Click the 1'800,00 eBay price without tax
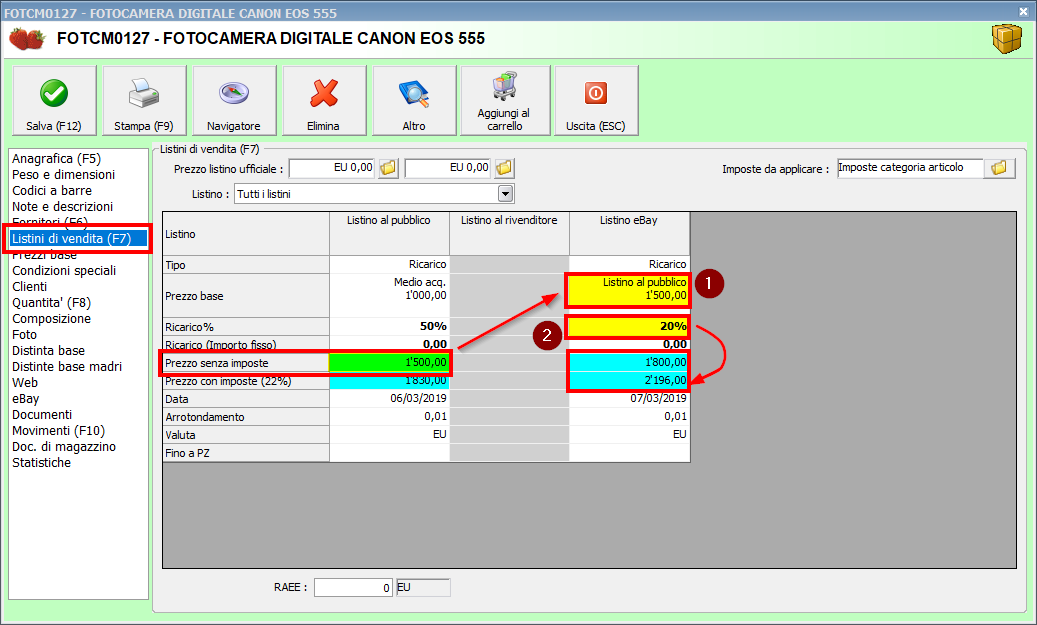Viewport: 1037px width, 625px height. point(628,362)
